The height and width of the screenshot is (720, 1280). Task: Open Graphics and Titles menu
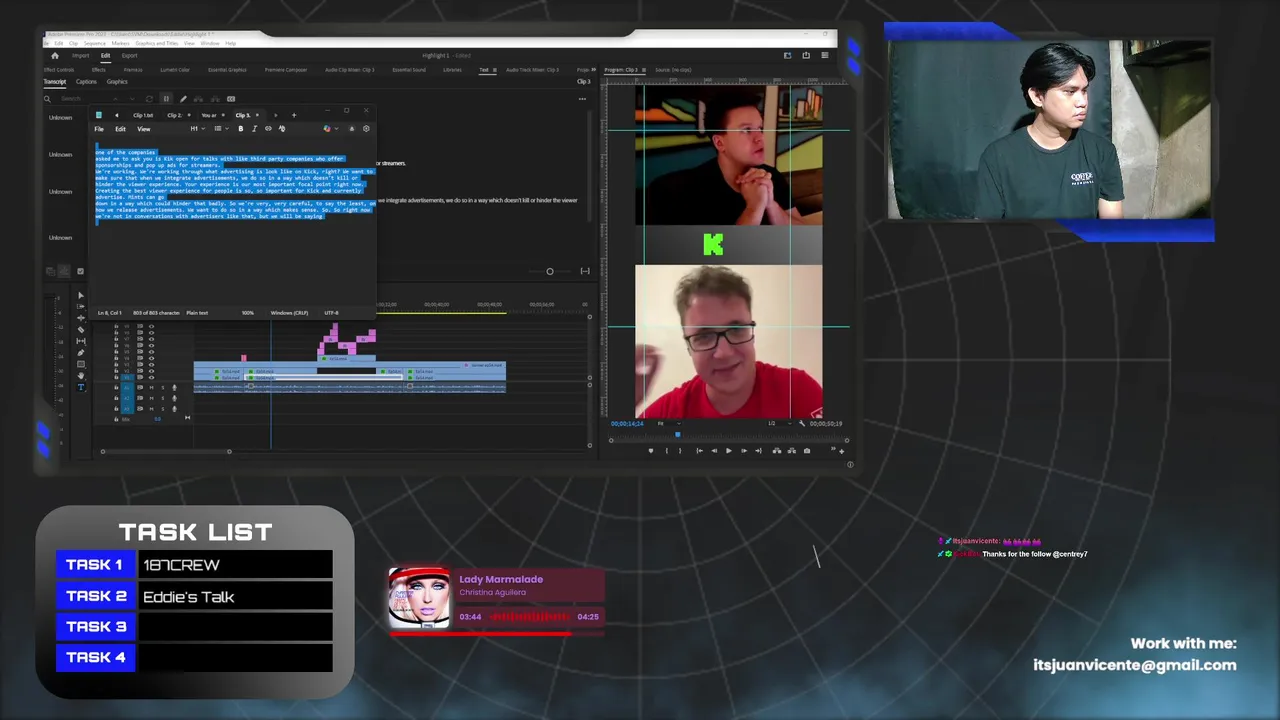pos(157,43)
